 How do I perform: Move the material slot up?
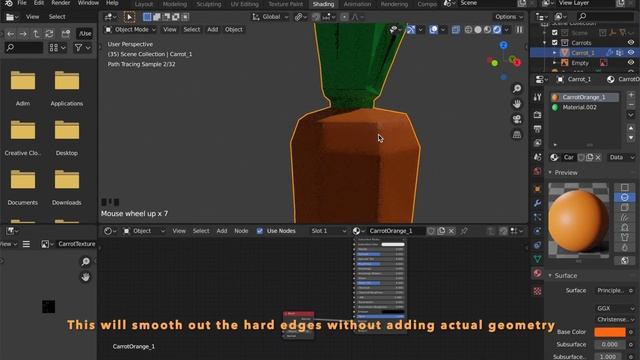631,128
